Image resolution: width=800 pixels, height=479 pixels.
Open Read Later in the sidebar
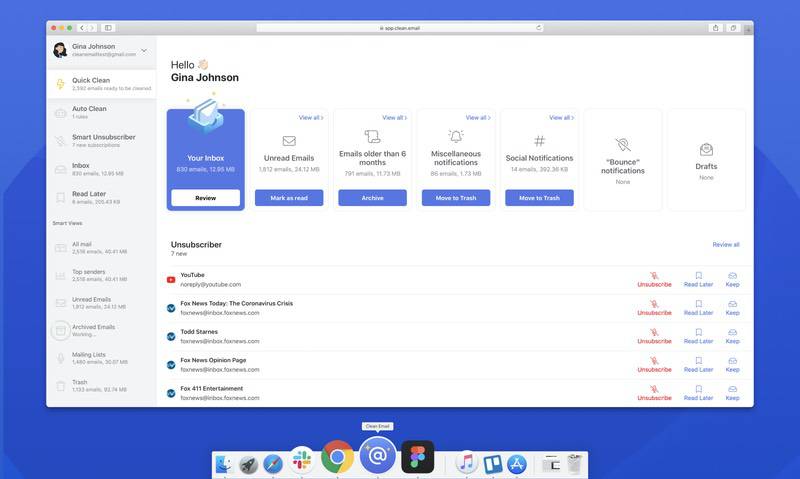pyautogui.click(x=102, y=197)
